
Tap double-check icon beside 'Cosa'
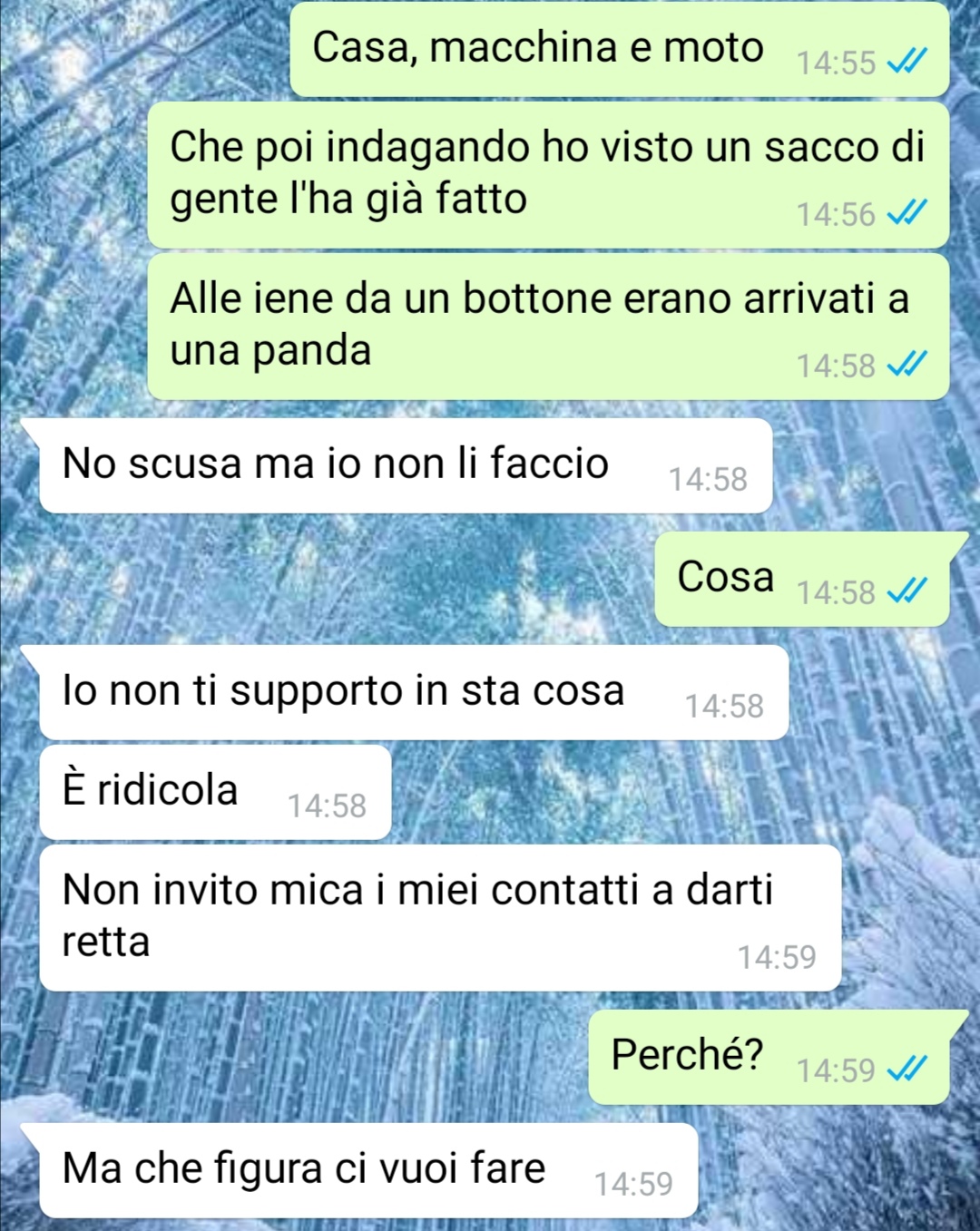click(906, 591)
